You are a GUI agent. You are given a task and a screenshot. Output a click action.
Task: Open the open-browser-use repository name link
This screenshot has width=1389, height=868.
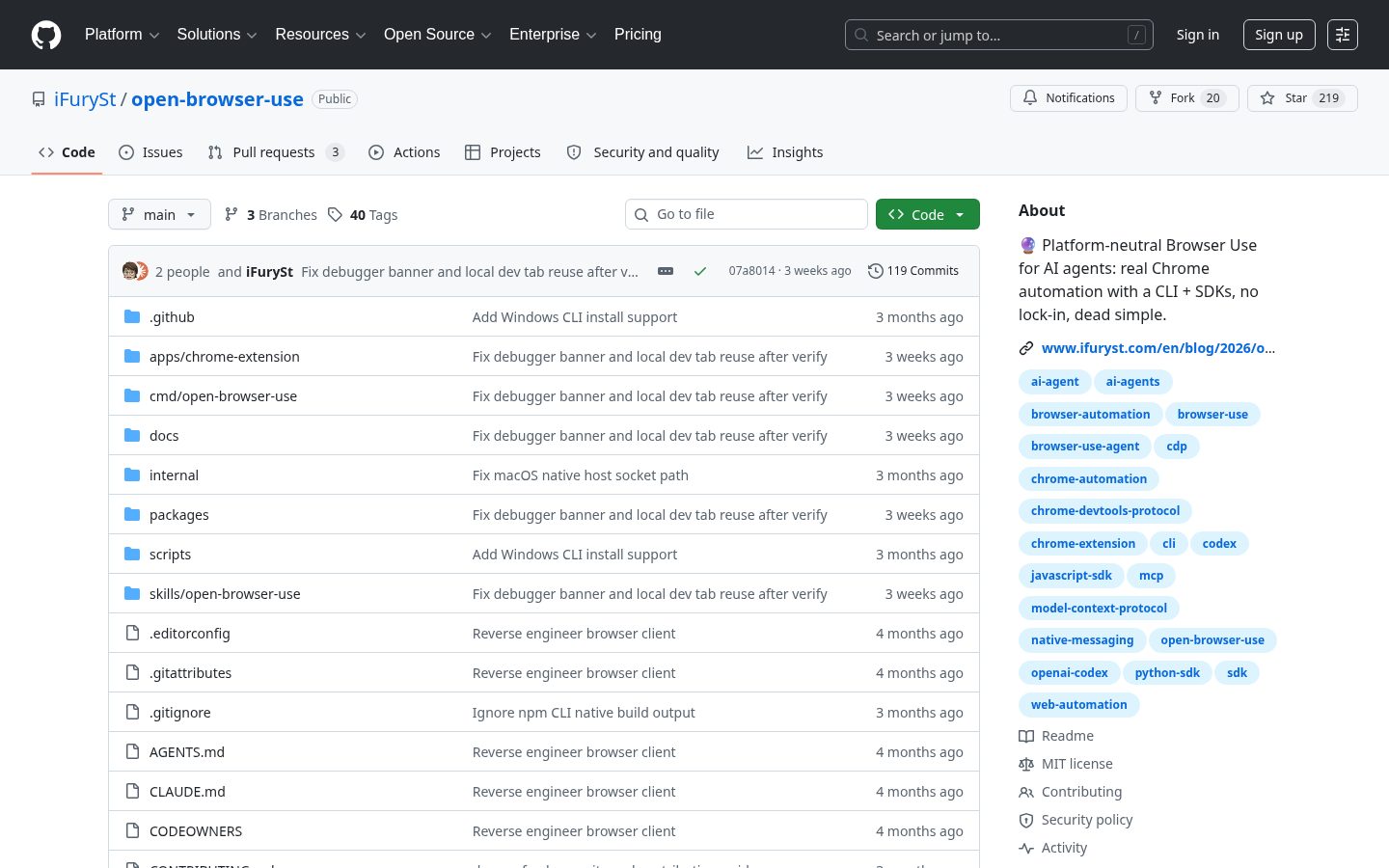coord(217,99)
